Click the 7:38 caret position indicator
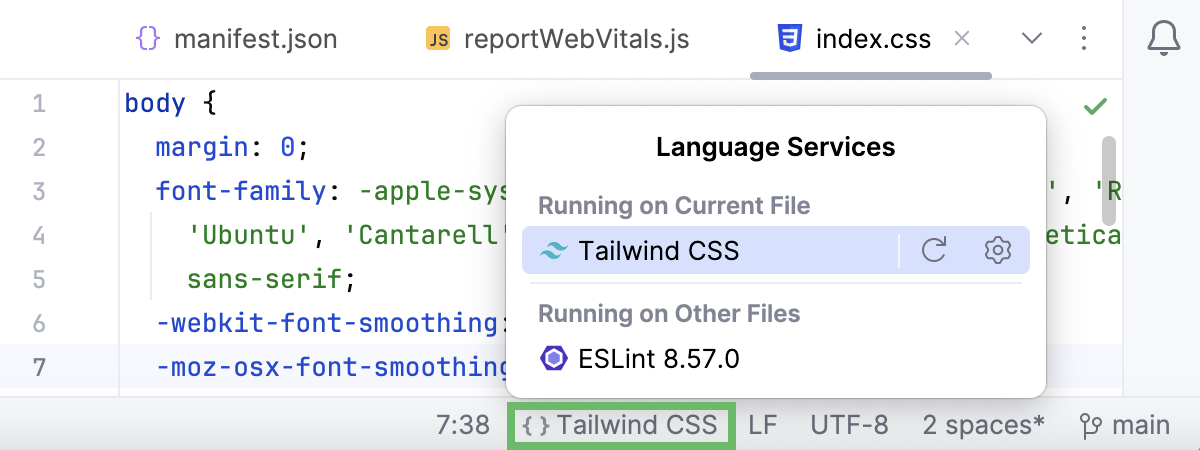Image resolution: width=1200 pixels, height=450 pixels. (x=463, y=425)
